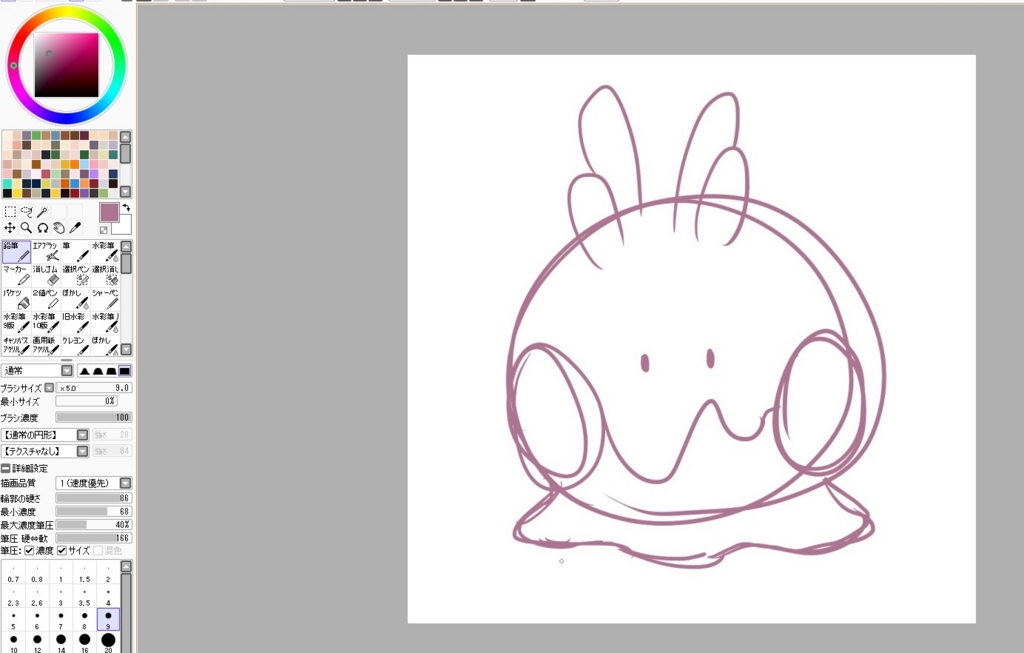Select the zoom magnifier tool
Image resolution: width=1024 pixels, height=653 pixels.
pos(26,227)
